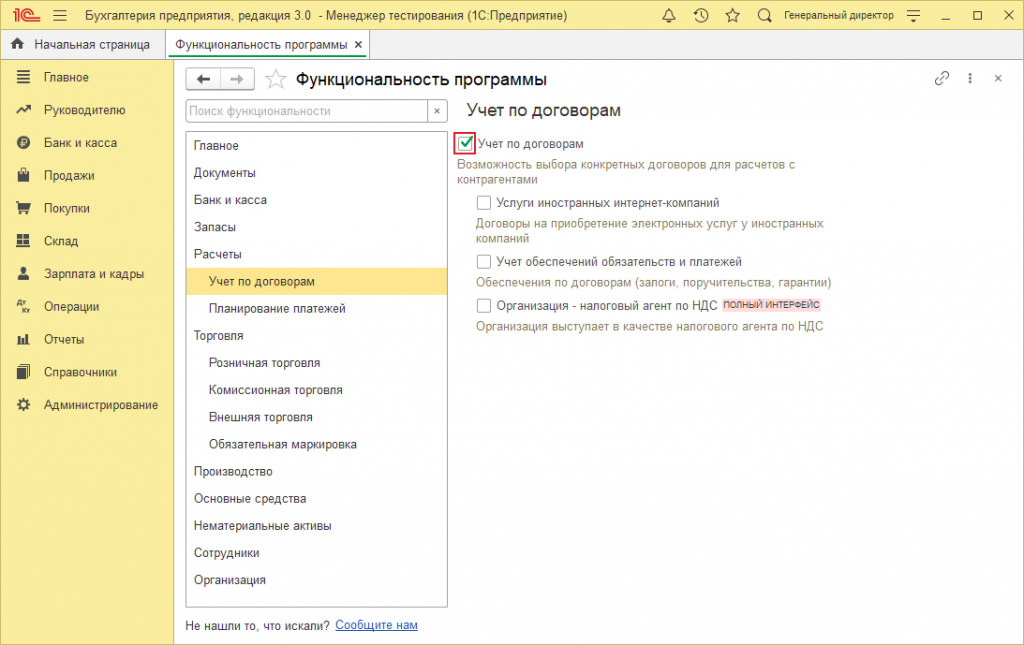This screenshot has height=645, width=1024.
Task: Enable Учет обеспечений обязательств и платежей
Action: (x=483, y=261)
